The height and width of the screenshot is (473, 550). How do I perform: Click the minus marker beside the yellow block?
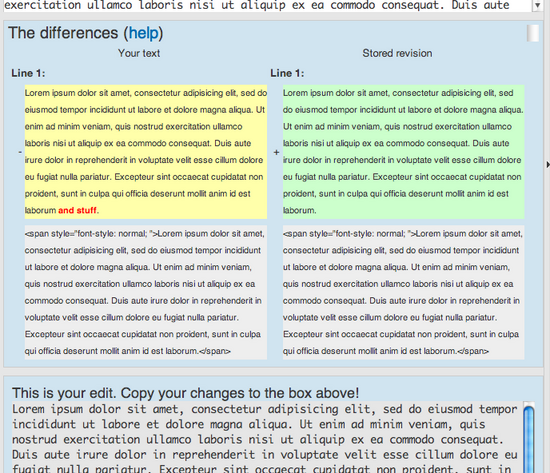(x=20, y=152)
